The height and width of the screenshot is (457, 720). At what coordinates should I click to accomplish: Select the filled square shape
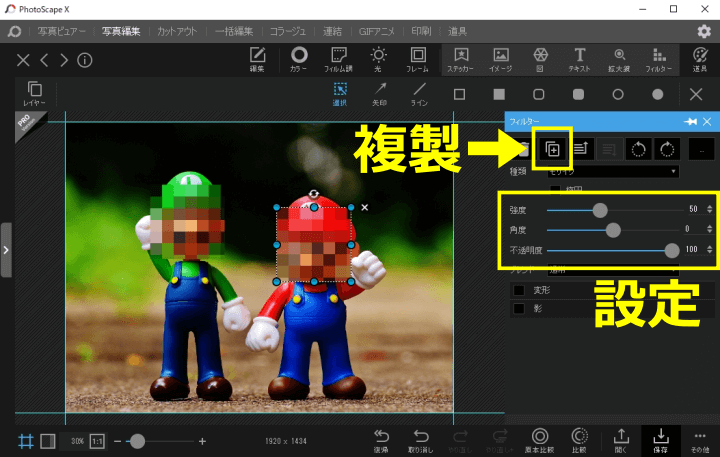click(x=499, y=95)
